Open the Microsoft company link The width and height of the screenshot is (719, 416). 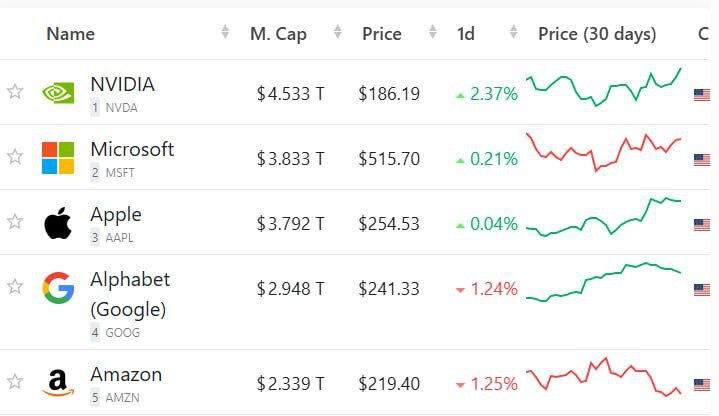coord(132,149)
